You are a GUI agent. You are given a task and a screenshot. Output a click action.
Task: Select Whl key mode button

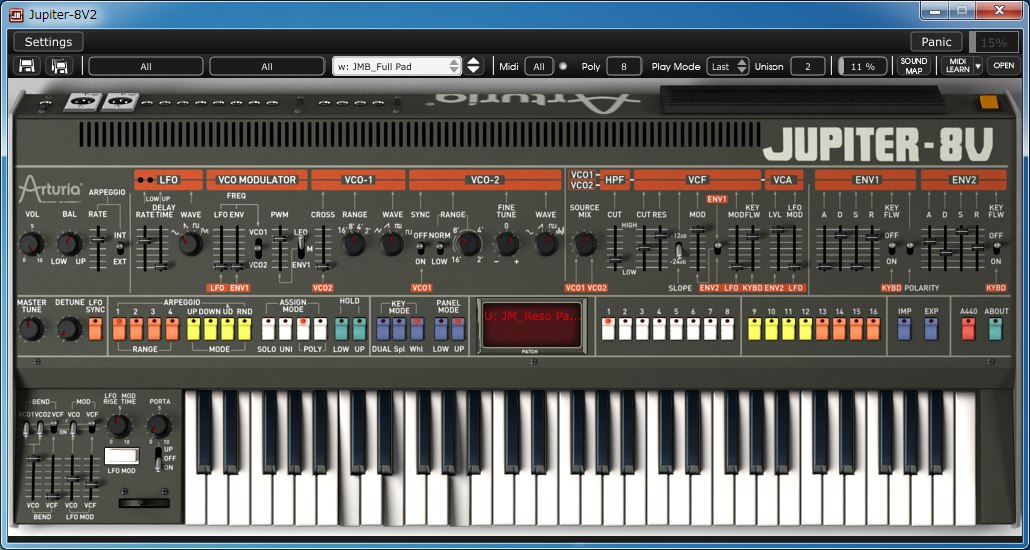pos(417,329)
